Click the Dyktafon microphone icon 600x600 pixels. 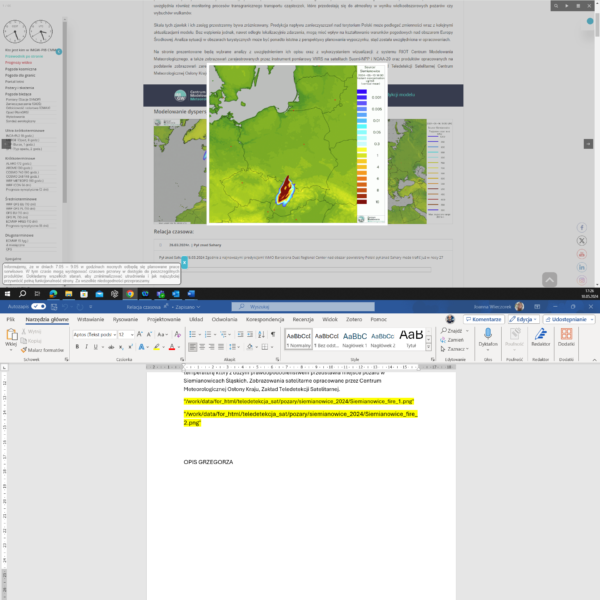click(488, 334)
